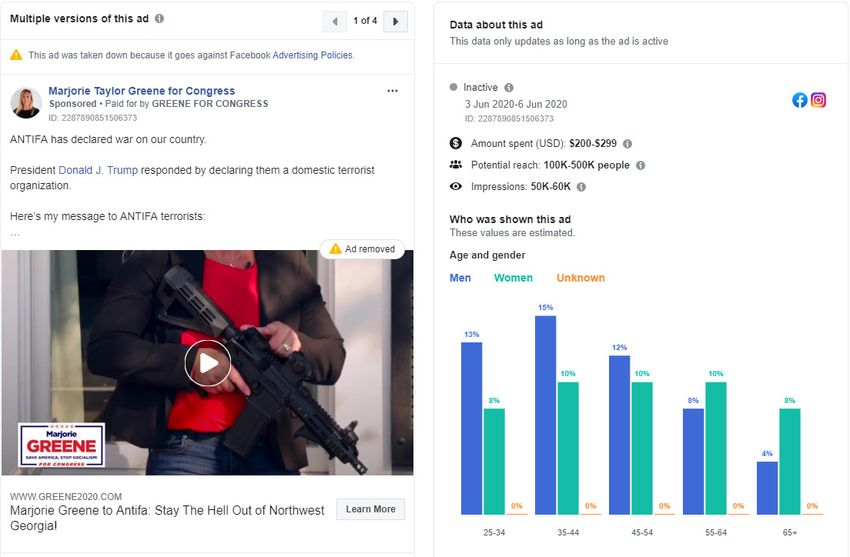Expand truncated ad text ellipsis
Image resolution: width=850 pixels, height=557 pixels.
(x=15, y=234)
